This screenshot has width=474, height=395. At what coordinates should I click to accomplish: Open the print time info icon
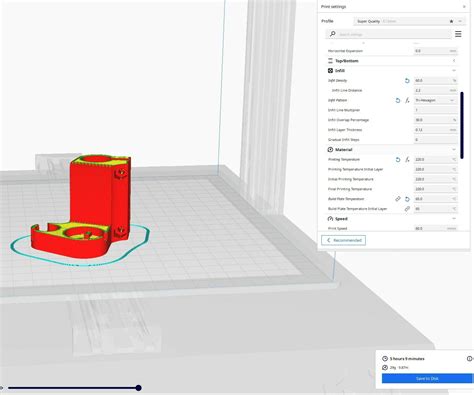click(469, 359)
